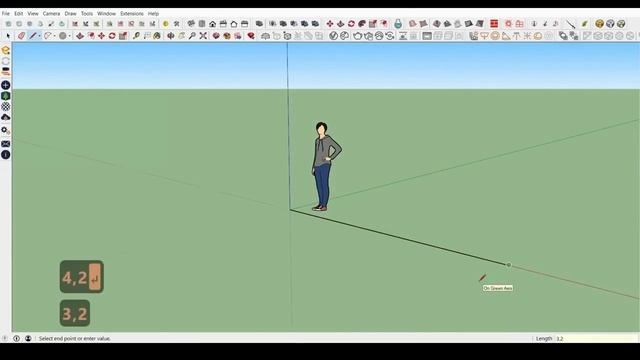The height and width of the screenshot is (360, 640).
Task: Select the Eraser tool
Action: tap(22, 36)
